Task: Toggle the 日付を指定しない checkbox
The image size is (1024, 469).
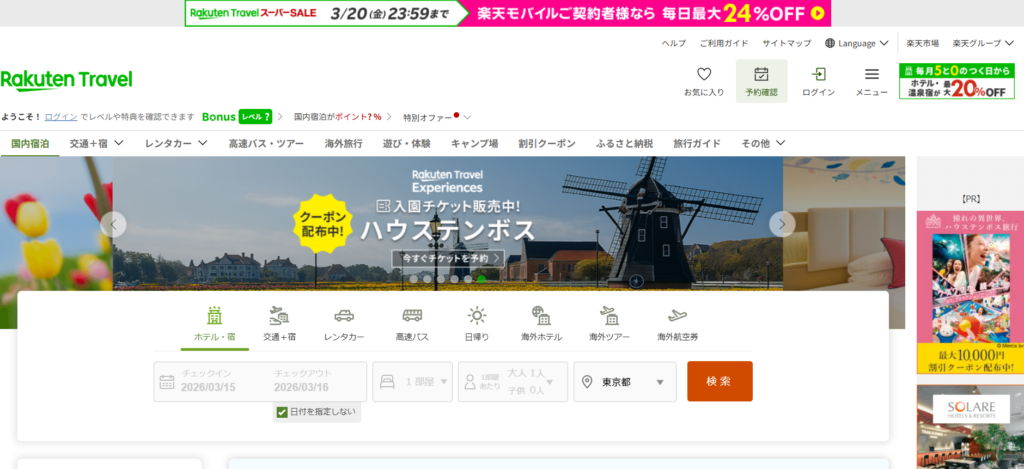Action: click(x=282, y=412)
